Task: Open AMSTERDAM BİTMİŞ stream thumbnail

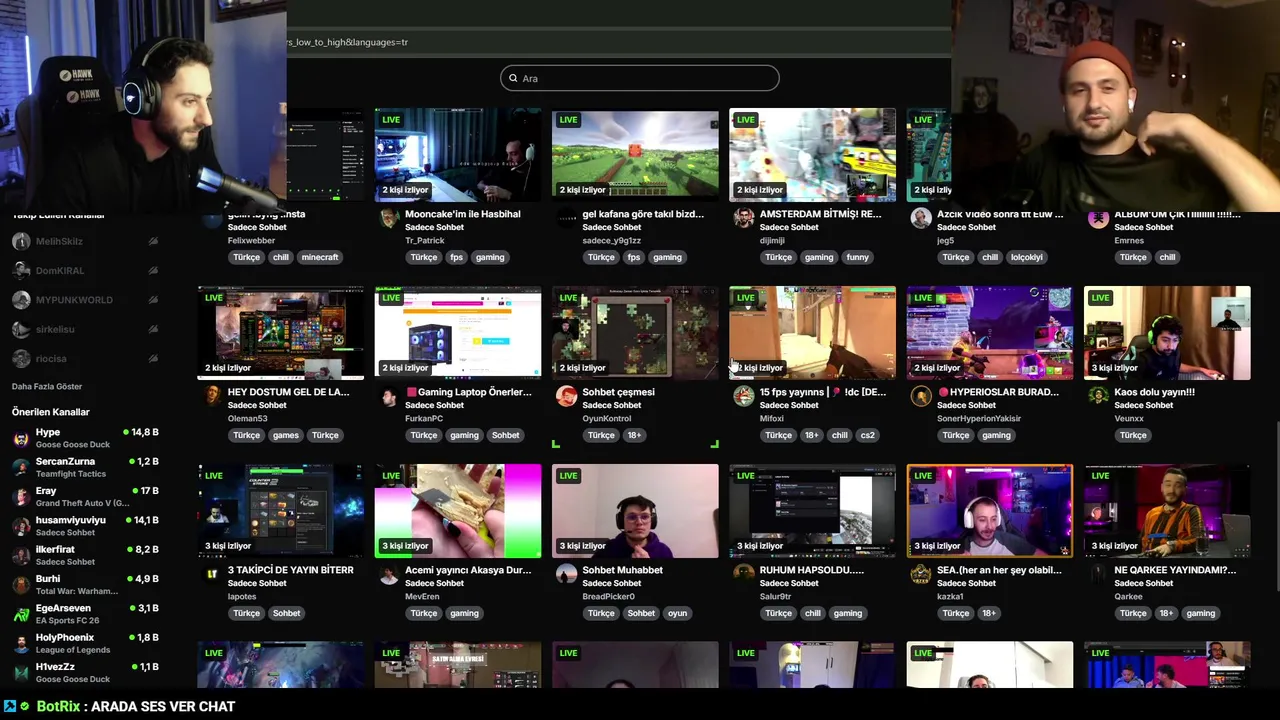Action: click(x=812, y=155)
